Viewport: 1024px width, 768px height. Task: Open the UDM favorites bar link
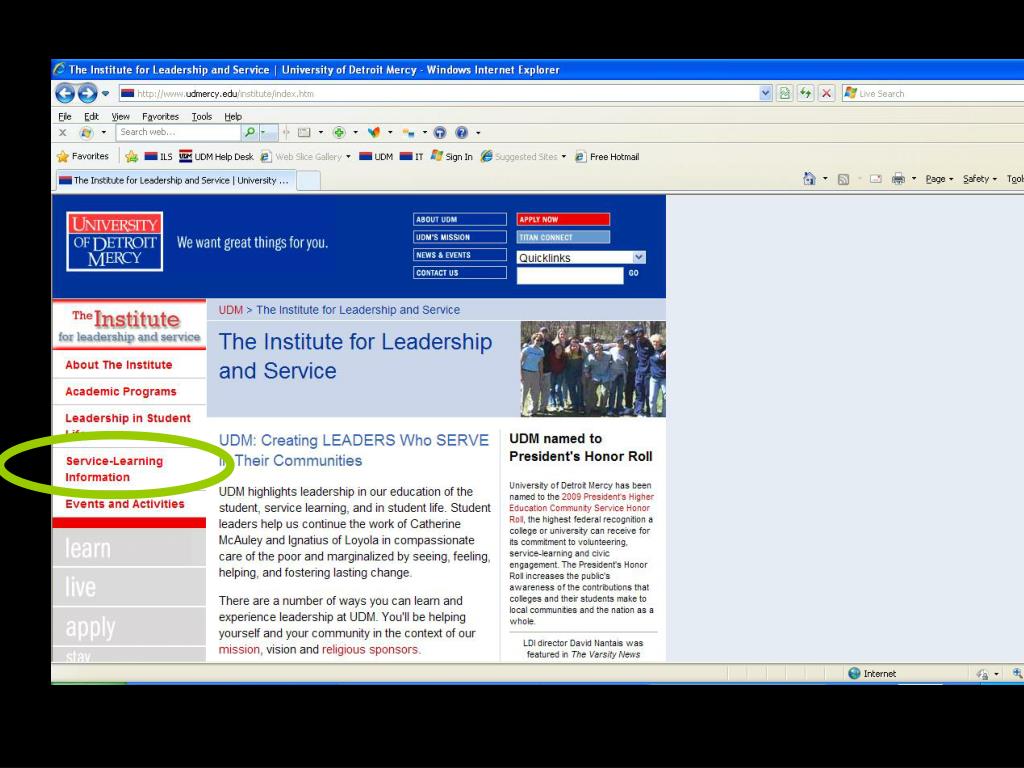click(376, 157)
